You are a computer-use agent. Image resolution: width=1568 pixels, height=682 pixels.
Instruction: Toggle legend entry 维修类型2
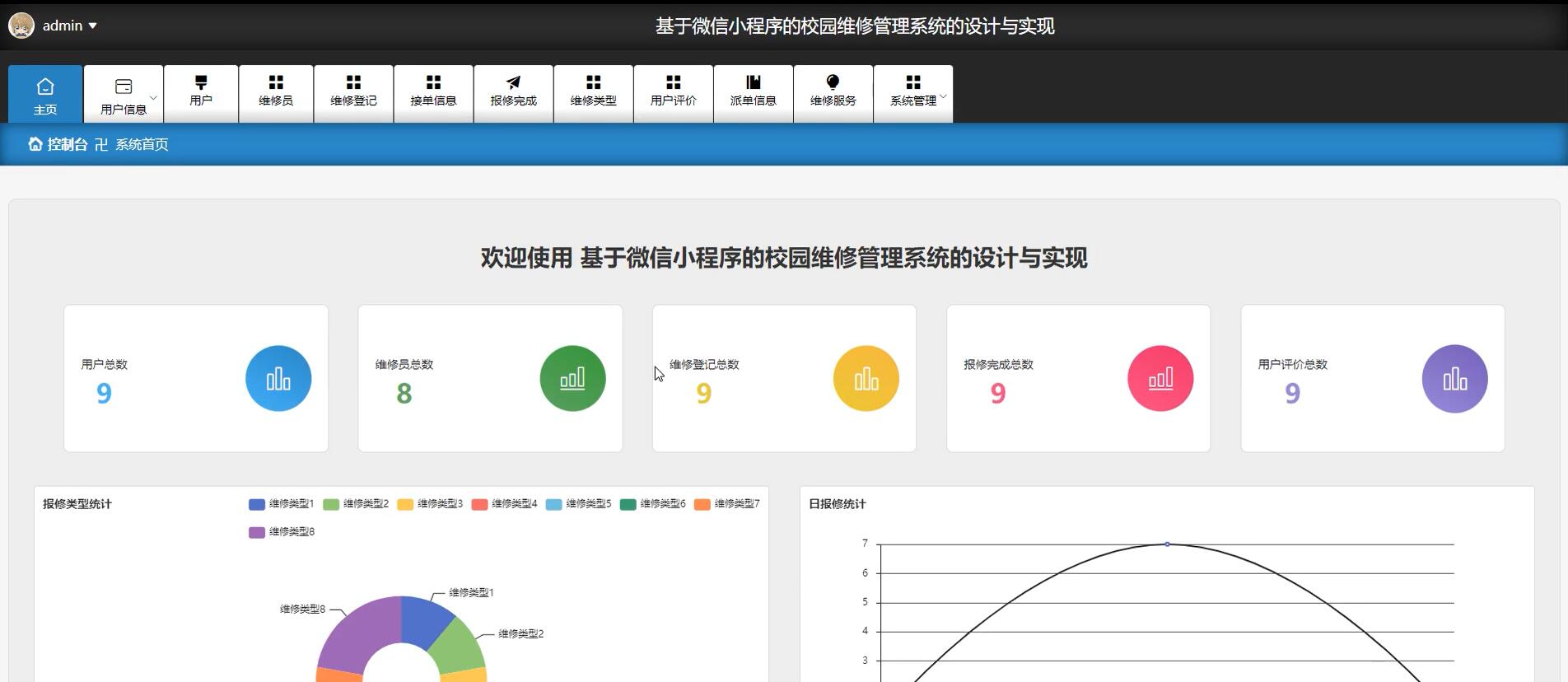(x=356, y=504)
